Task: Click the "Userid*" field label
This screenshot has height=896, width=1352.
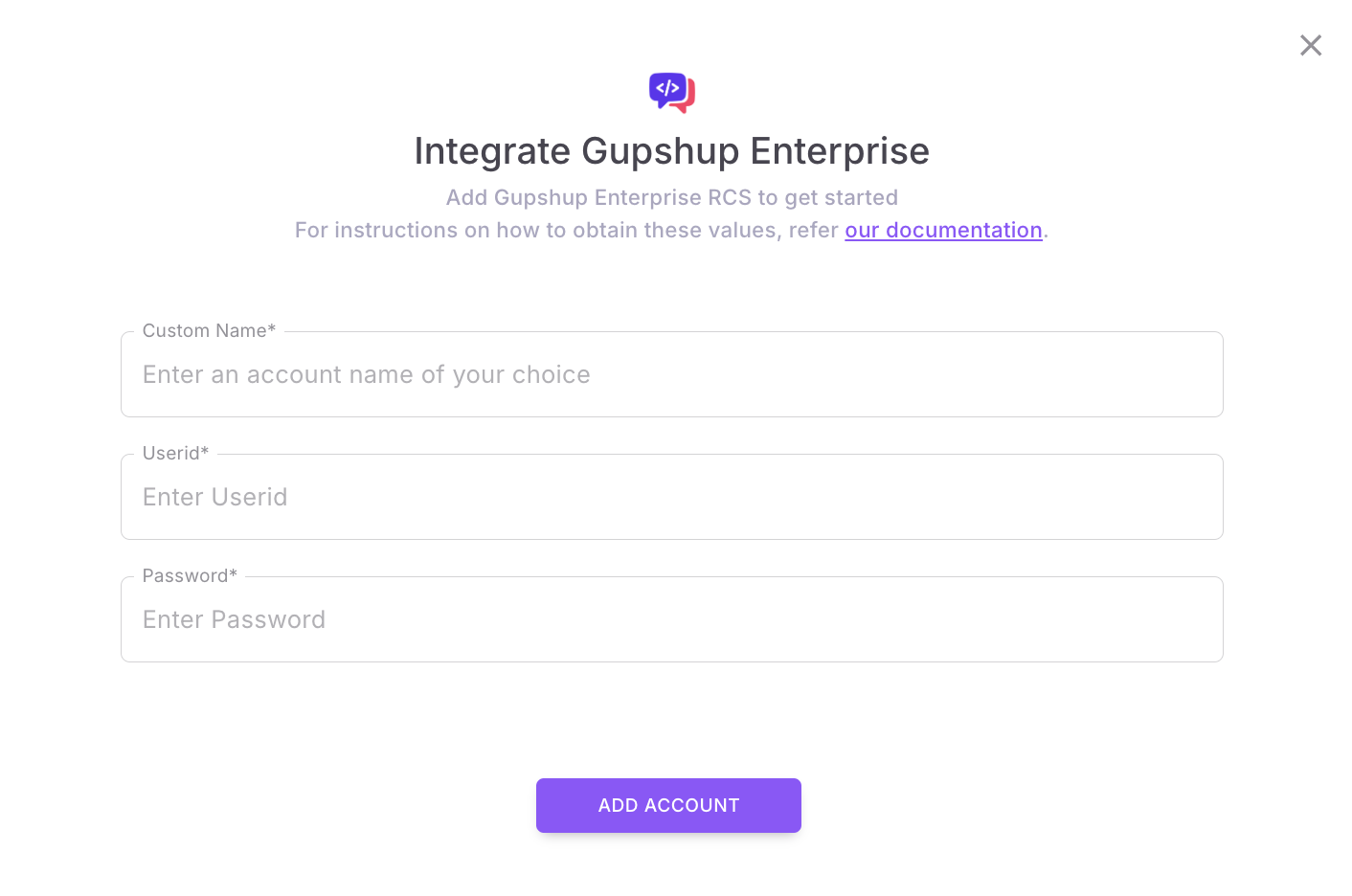Action: point(175,454)
